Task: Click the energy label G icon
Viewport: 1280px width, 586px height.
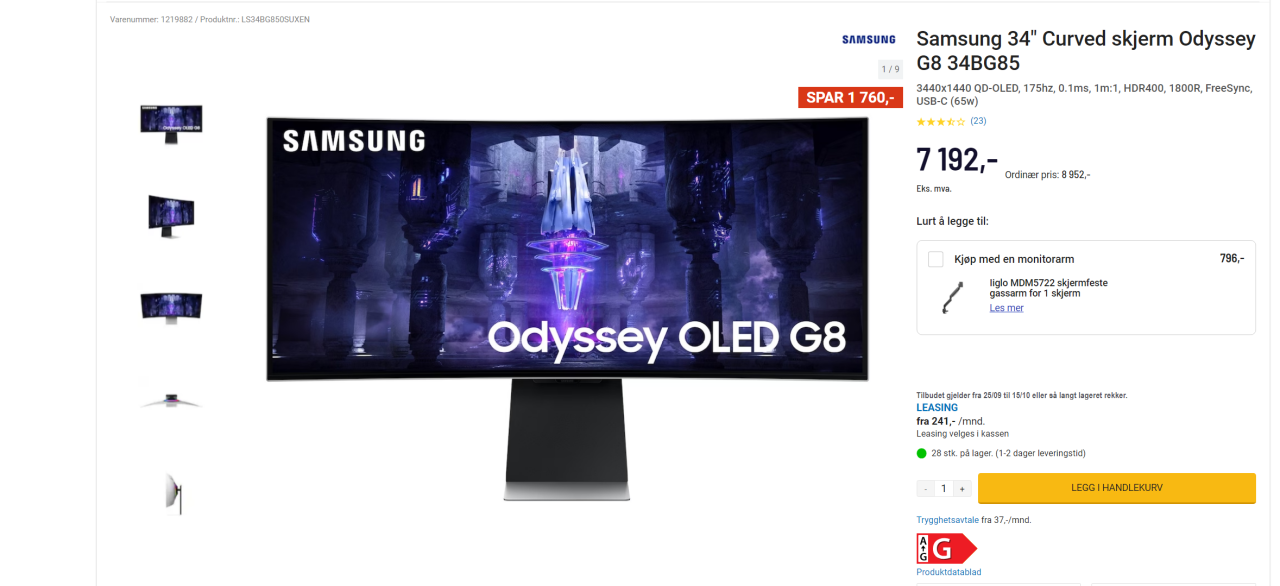Action: pyautogui.click(x=946, y=549)
